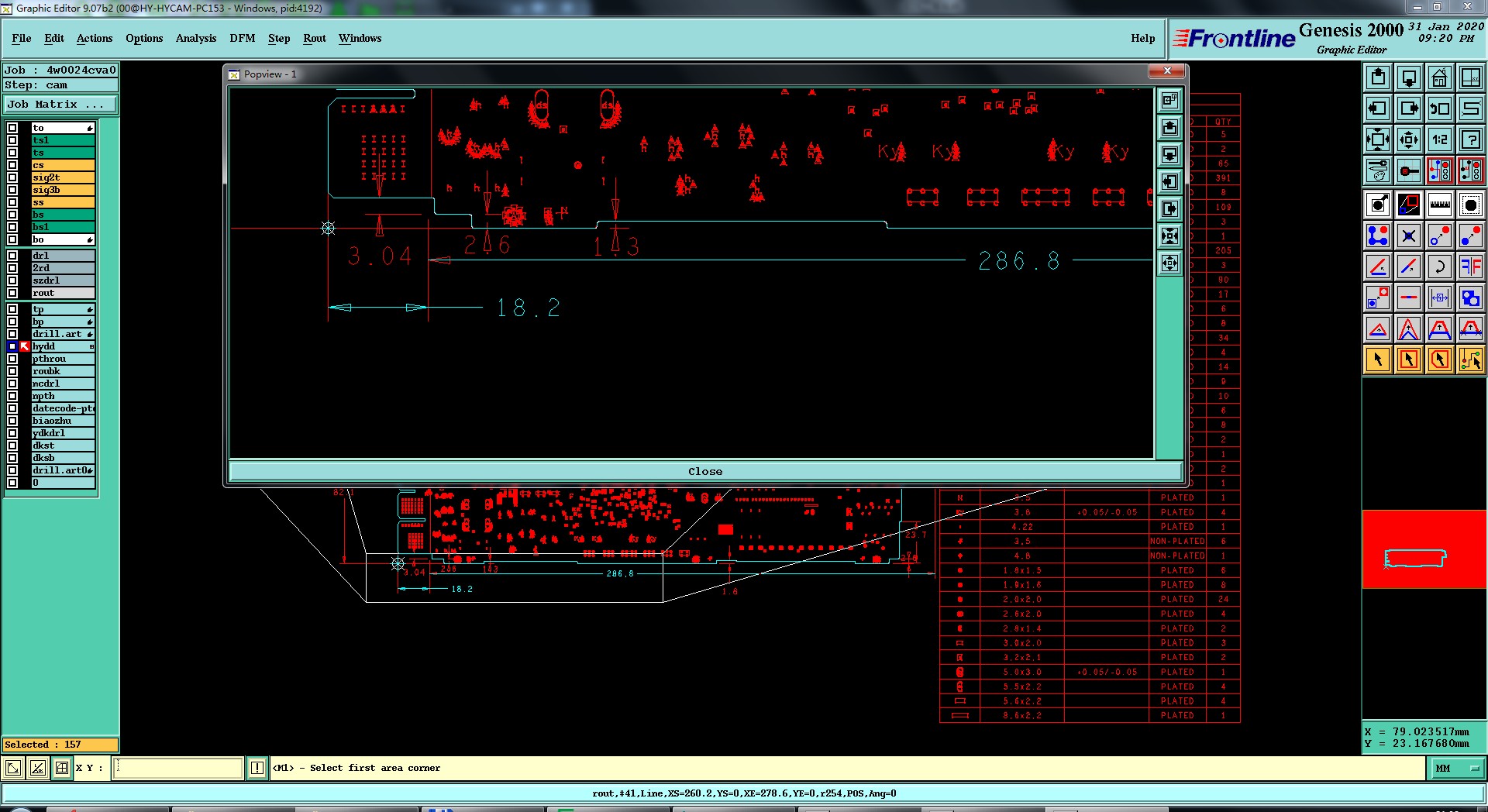Viewport: 1488px width, 812px height.
Task: Toggle display checkbox for layer cs
Action: coord(12,165)
